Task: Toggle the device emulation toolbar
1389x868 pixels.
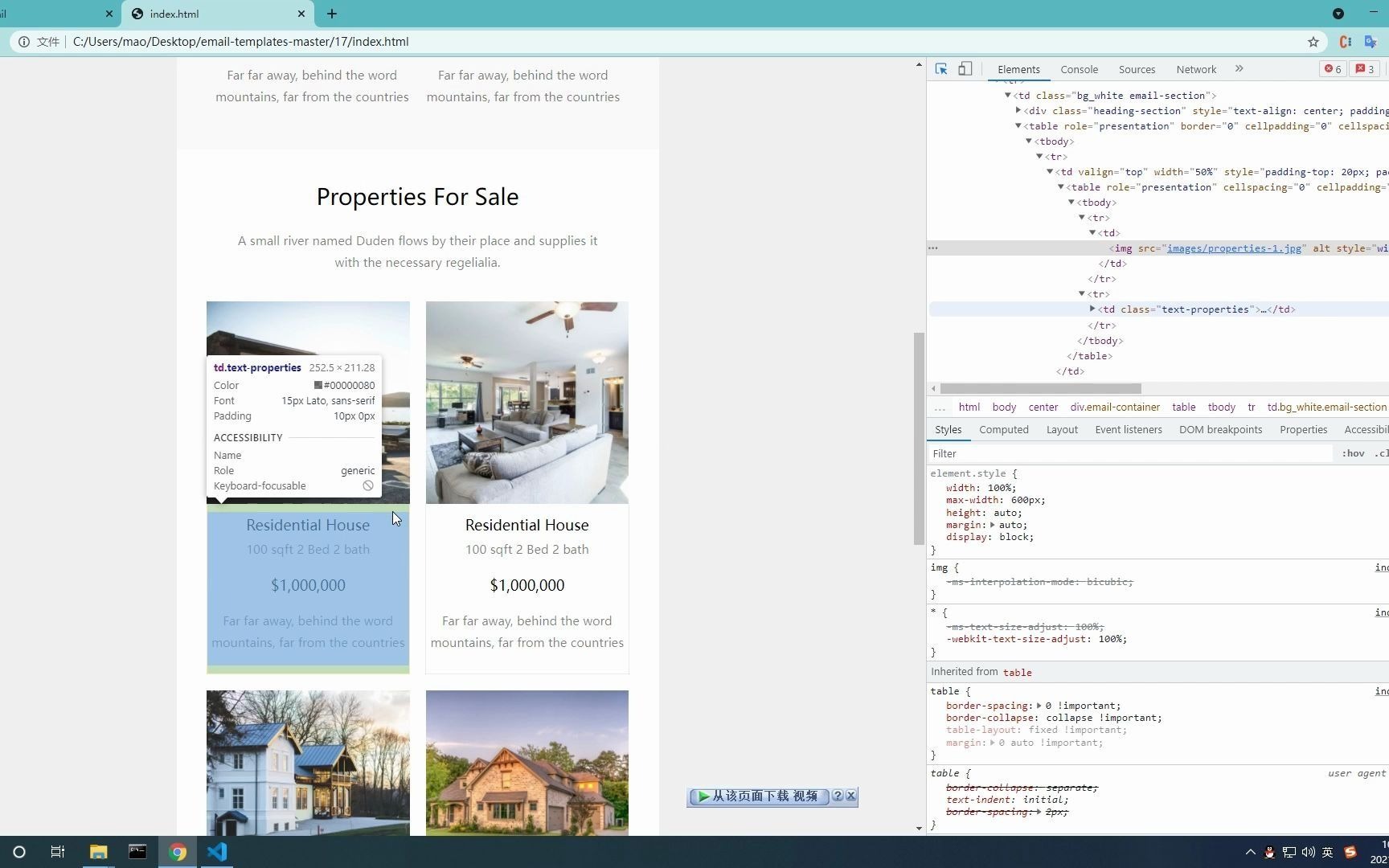Action: (x=965, y=69)
